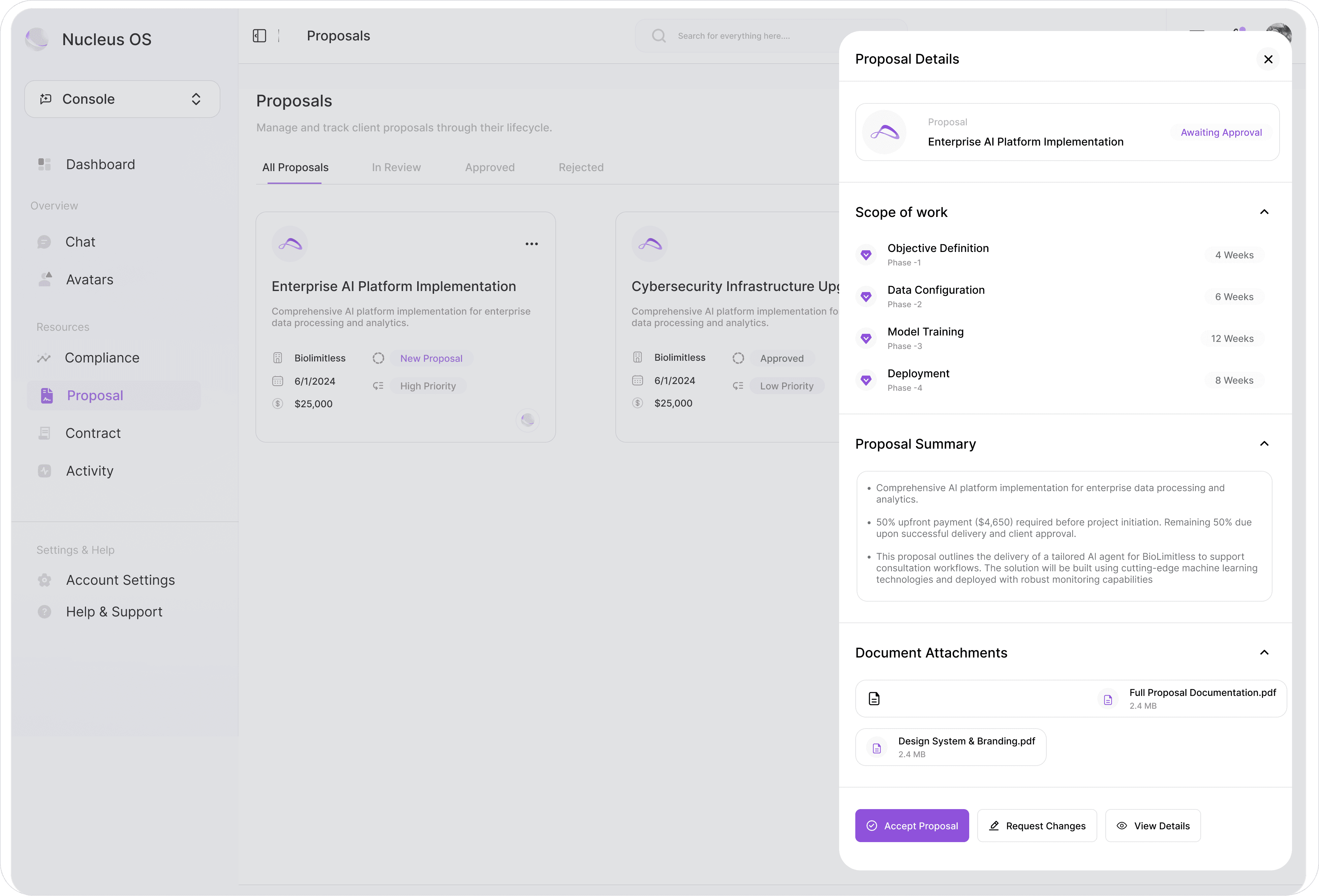Close the Proposal Details panel

(1268, 59)
